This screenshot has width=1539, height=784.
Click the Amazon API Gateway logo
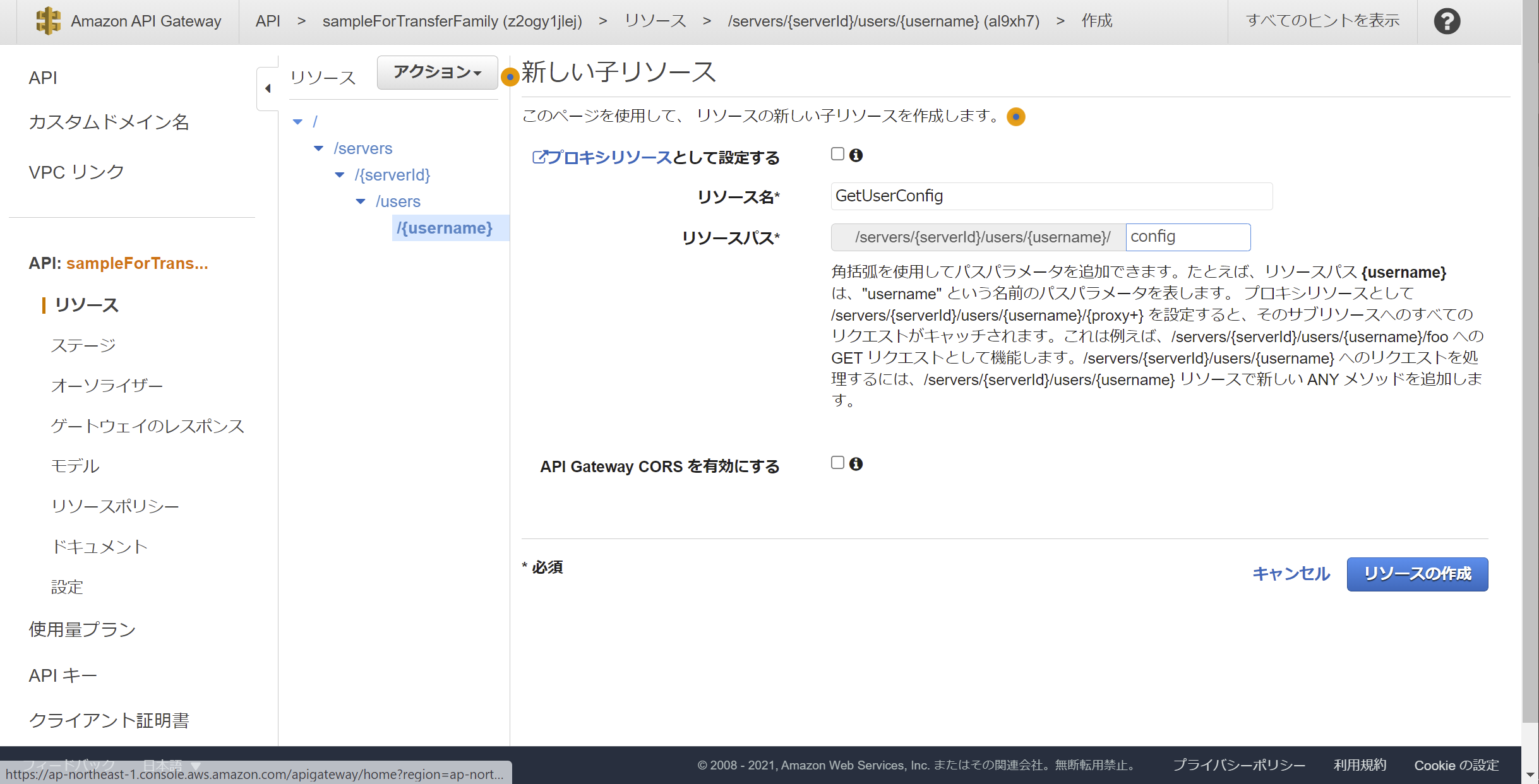tap(49, 21)
